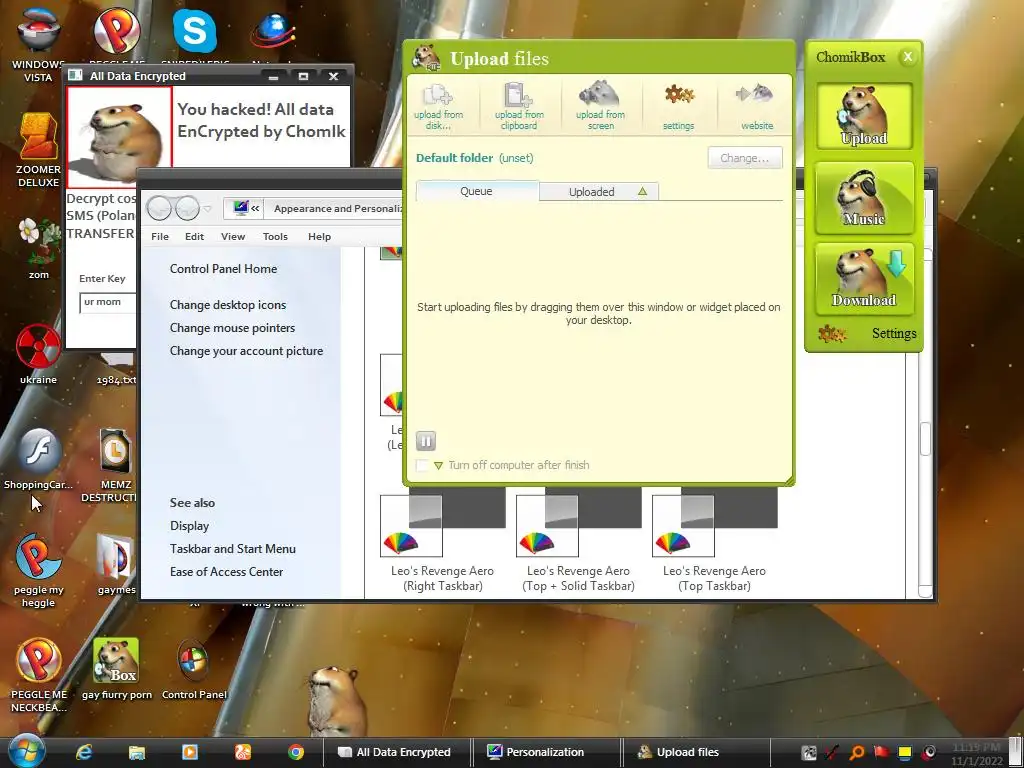Open Taskbar and Start Menu link
Image resolution: width=1024 pixels, height=768 pixels.
coord(232,549)
